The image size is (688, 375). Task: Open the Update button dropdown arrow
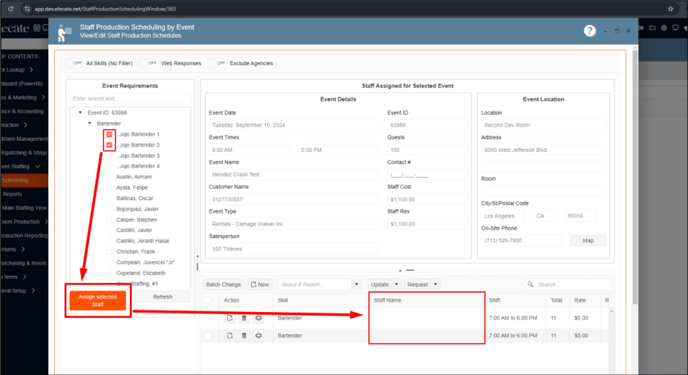pyautogui.click(x=396, y=284)
